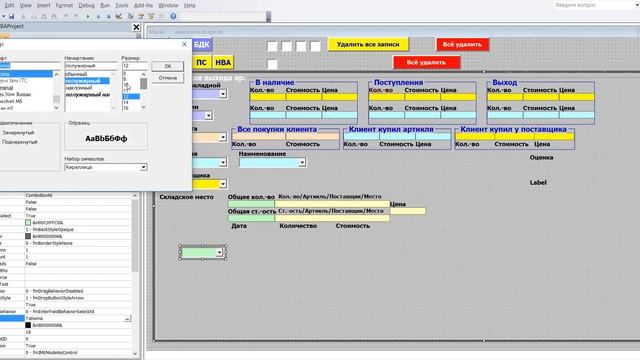
Task: Open the Add-Ins menu
Action: (143, 5)
